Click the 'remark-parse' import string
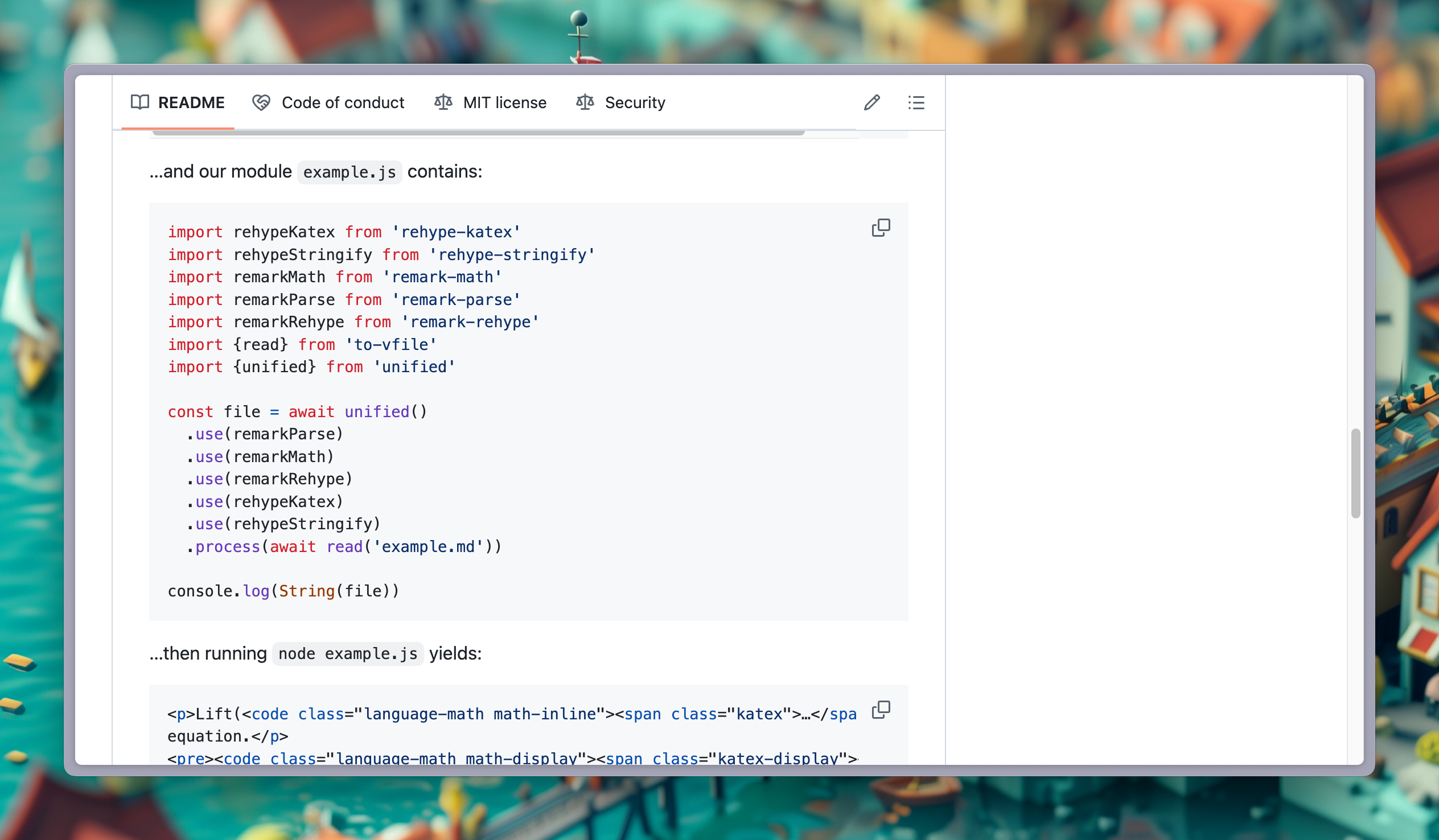 coord(457,300)
